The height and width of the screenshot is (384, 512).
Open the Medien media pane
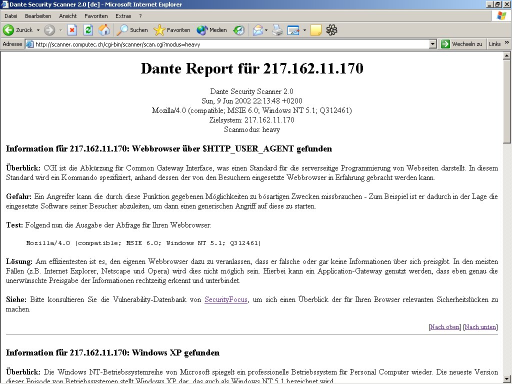[x=212, y=30]
